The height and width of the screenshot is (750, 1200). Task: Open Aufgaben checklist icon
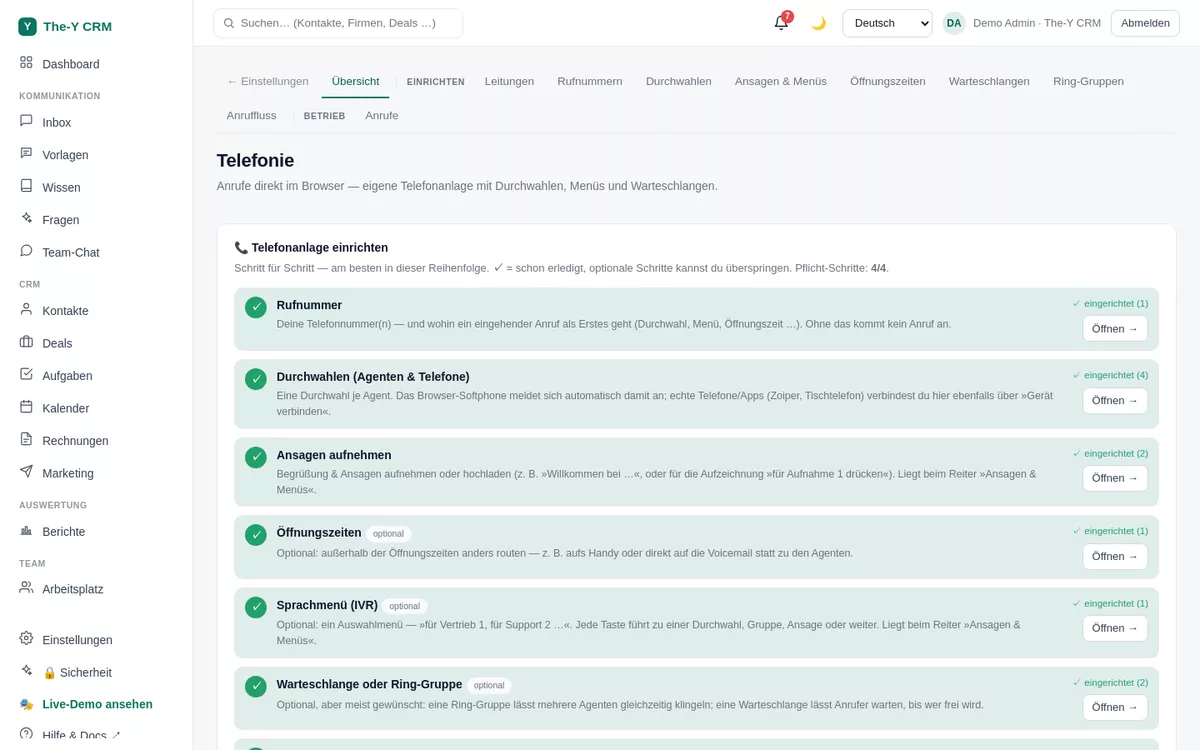click(x=26, y=374)
